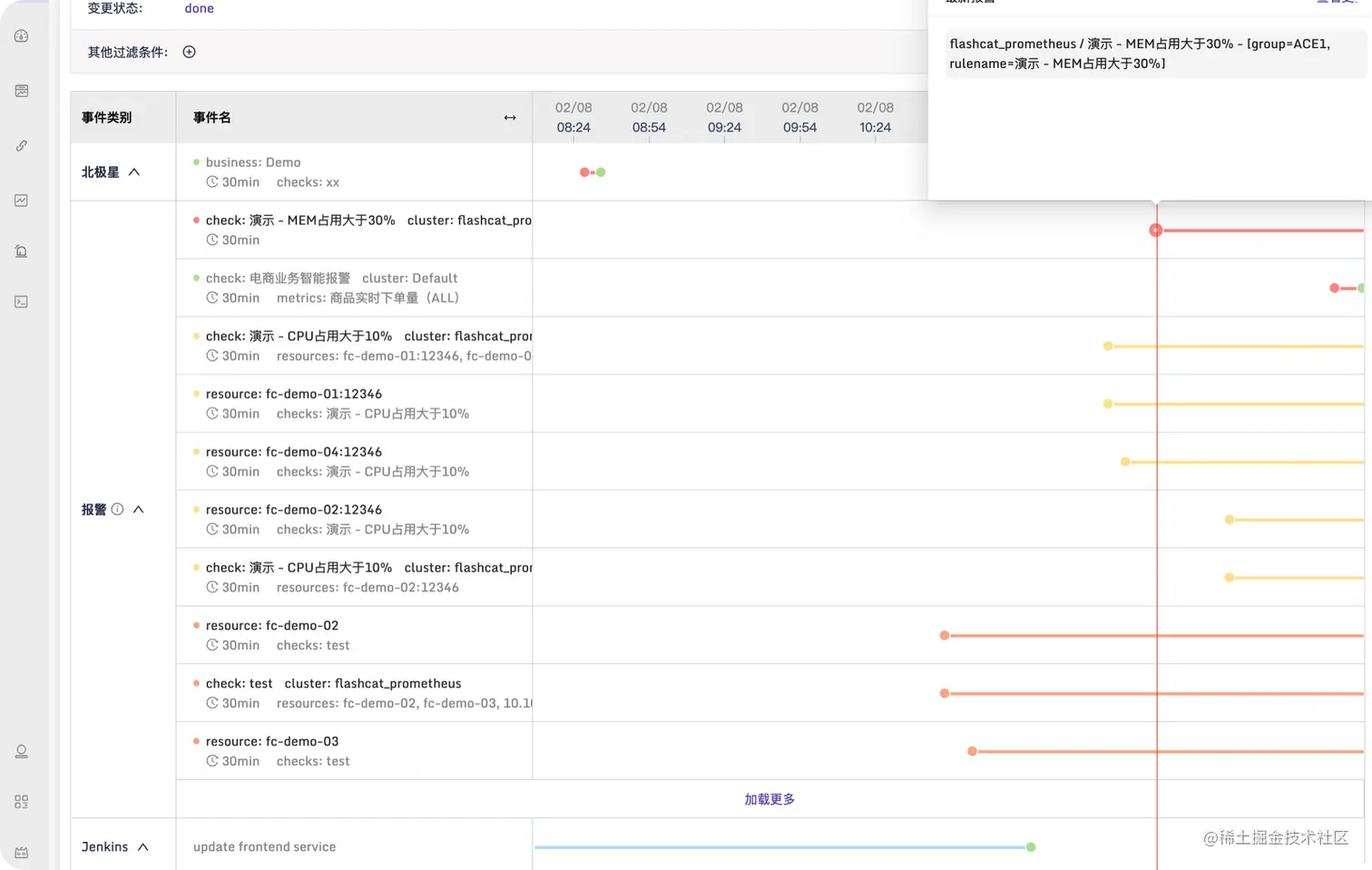Viewport: 1372px width, 870px height.
Task: Open check: 演示 - MEM占用大于30% event row
Action: [354, 230]
